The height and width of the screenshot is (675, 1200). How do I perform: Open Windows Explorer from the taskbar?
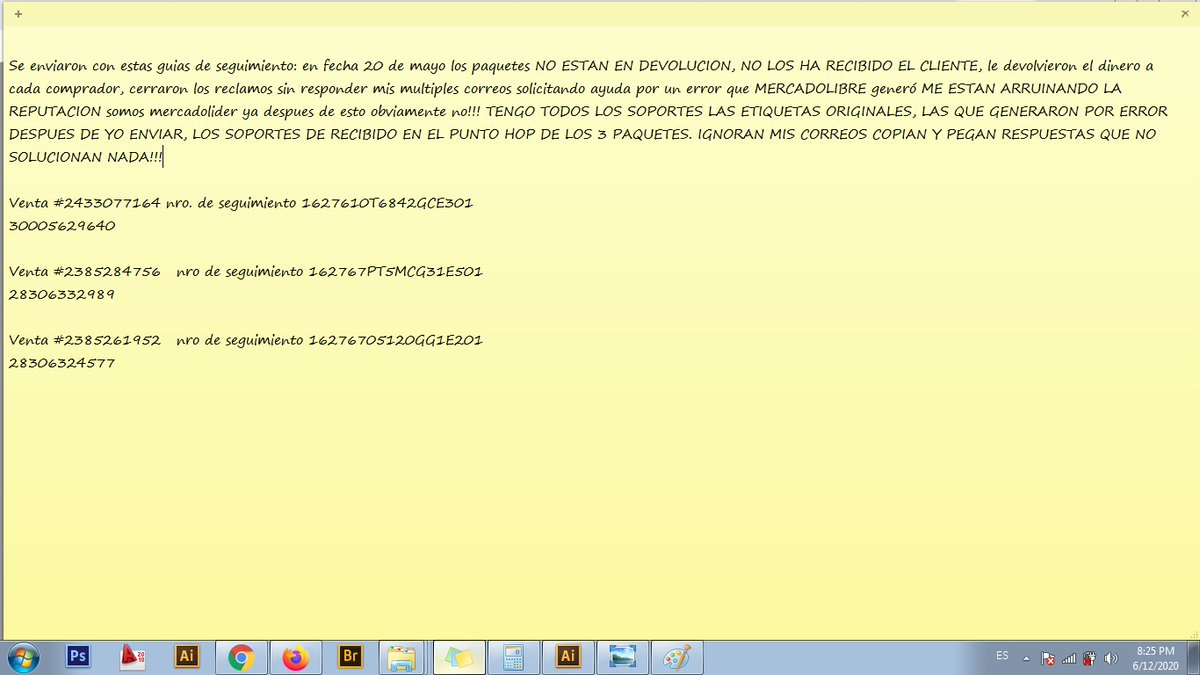(x=403, y=657)
